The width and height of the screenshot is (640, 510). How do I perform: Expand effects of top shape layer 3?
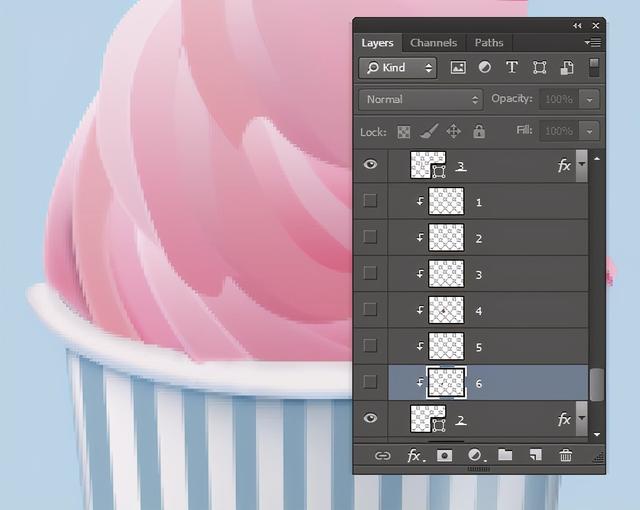pyautogui.click(x=582, y=164)
